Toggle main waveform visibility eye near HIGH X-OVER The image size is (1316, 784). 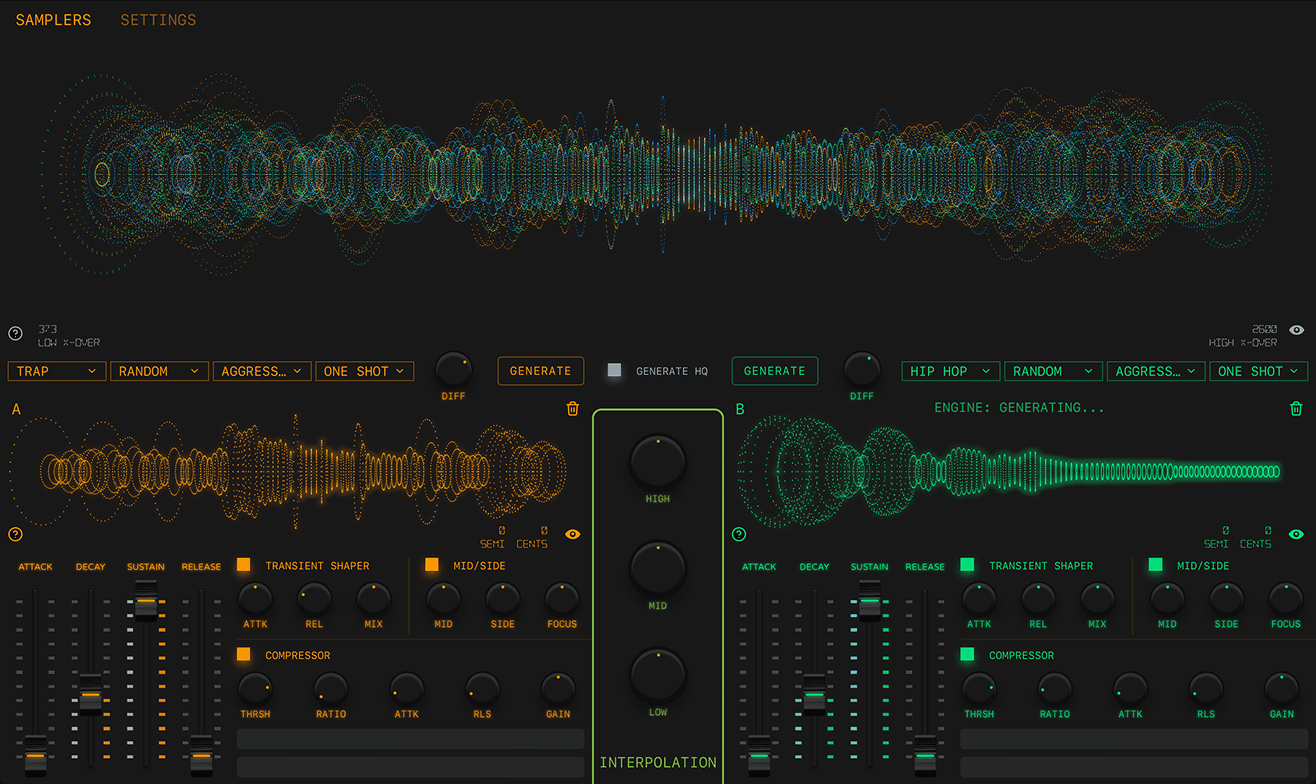coord(1296,330)
